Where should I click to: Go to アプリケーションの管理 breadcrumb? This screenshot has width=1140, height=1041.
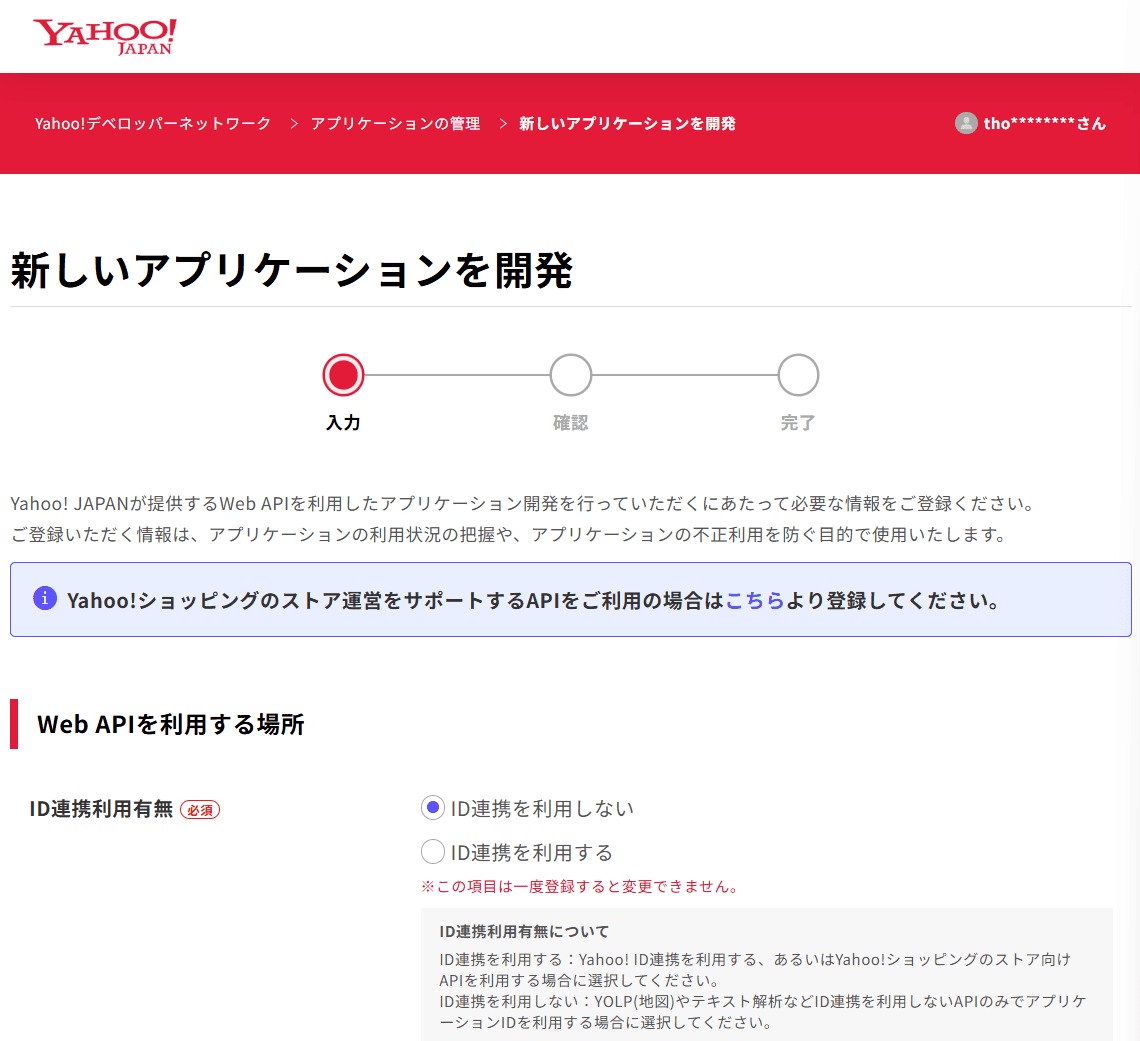(395, 124)
